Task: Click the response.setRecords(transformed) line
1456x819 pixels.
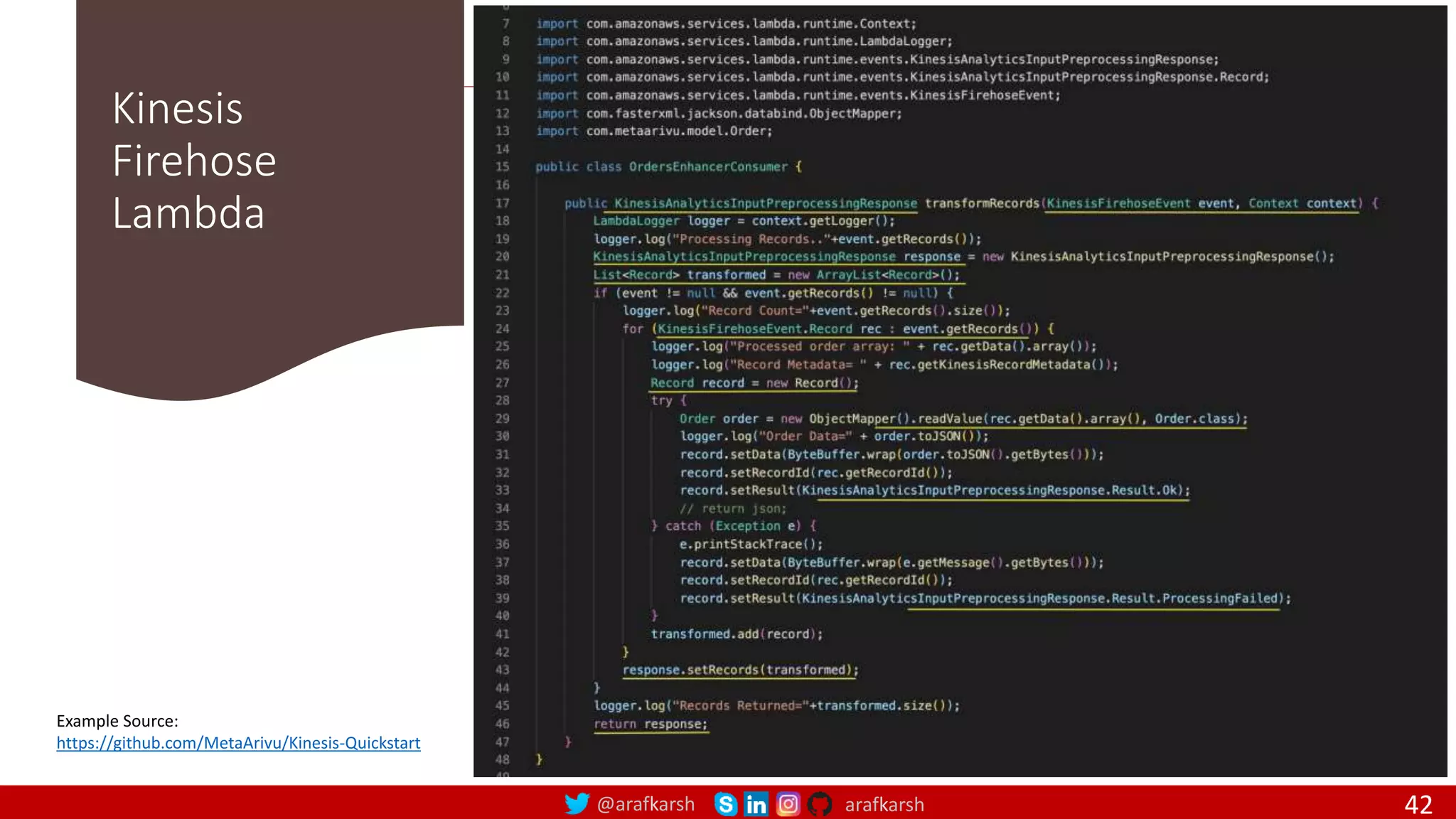Action: coord(740,670)
